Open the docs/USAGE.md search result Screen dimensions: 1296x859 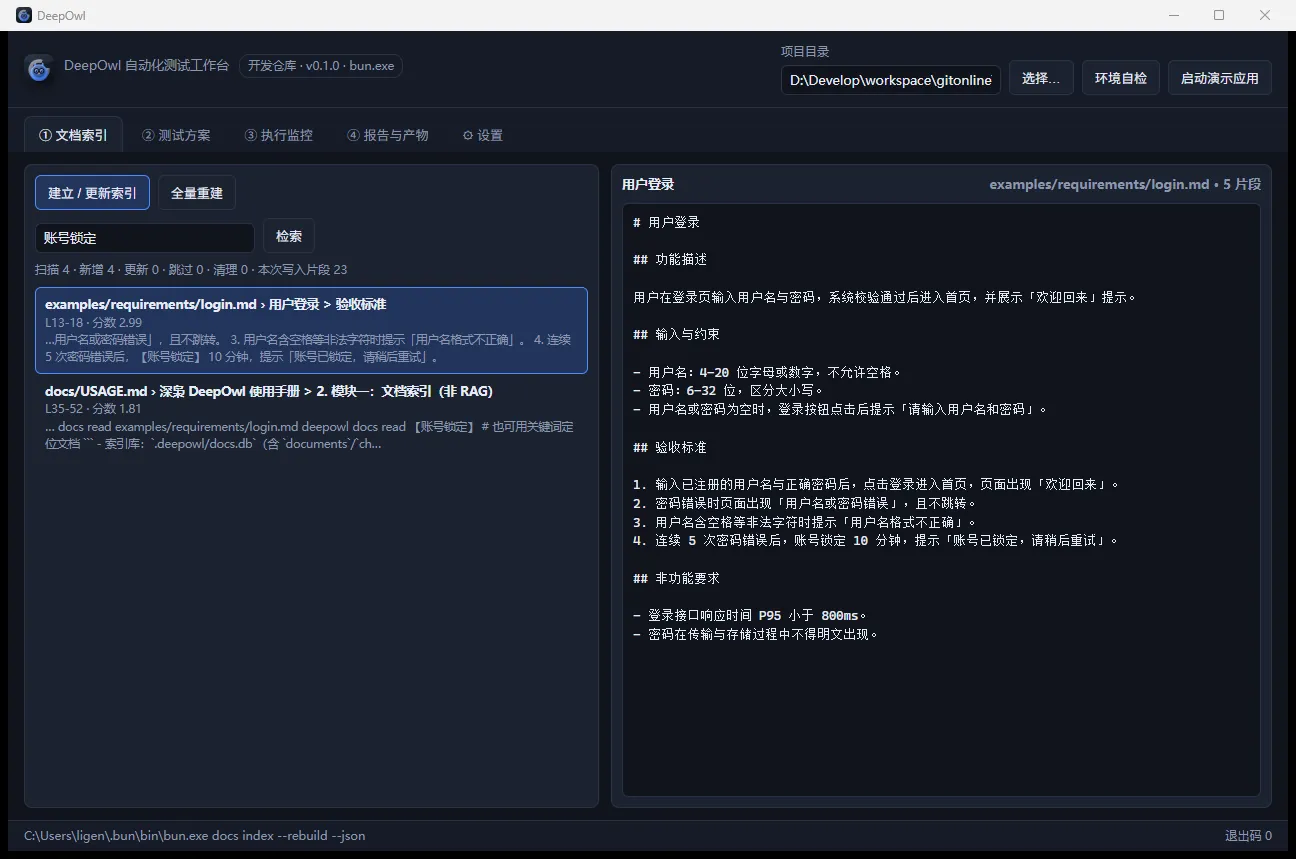(311, 416)
